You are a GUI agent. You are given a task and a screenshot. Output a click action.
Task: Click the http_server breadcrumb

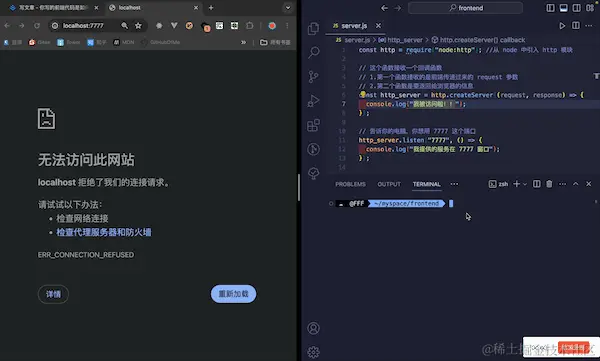tap(401, 40)
